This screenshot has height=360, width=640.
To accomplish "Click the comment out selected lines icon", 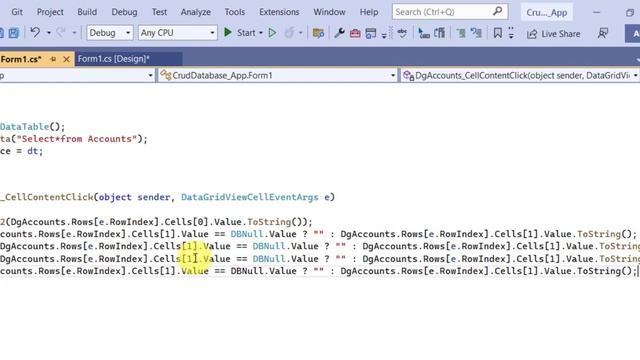I will click(x=461, y=33).
